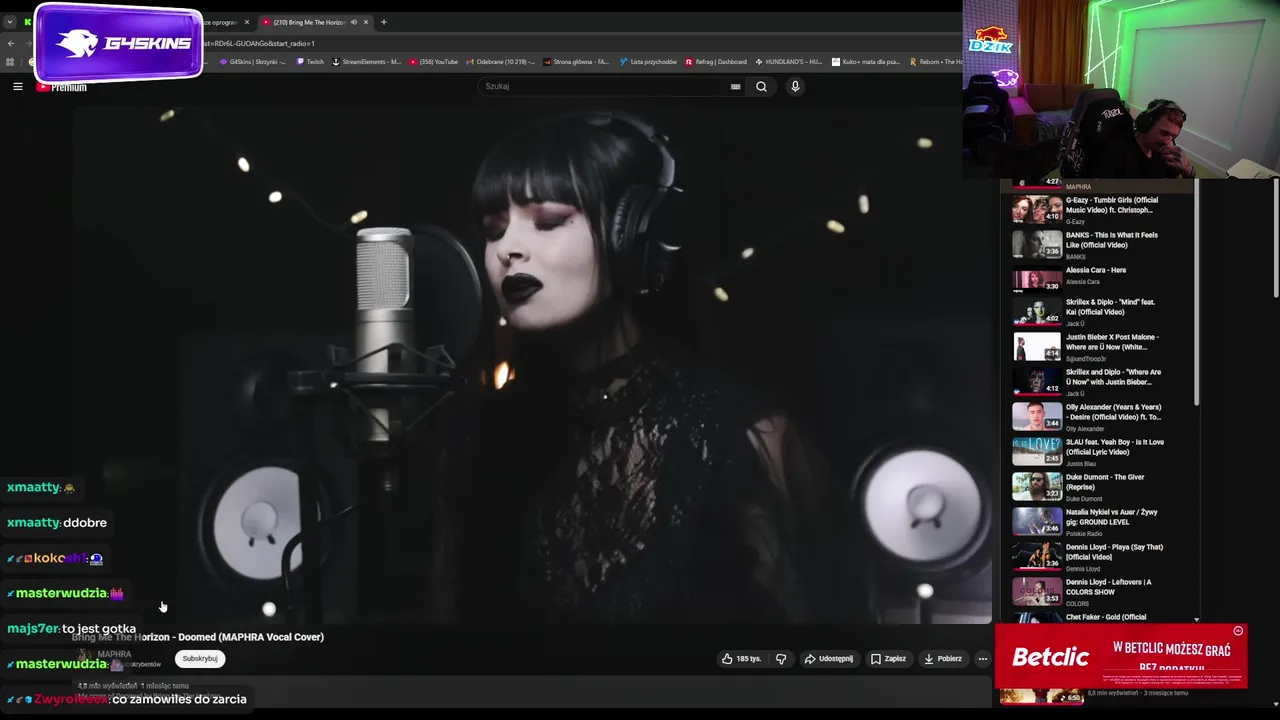This screenshot has width=1280, height=720.
Task: Click the G4SKINS overlay logo
Action: pyautogui.click(x=119, y=43)
